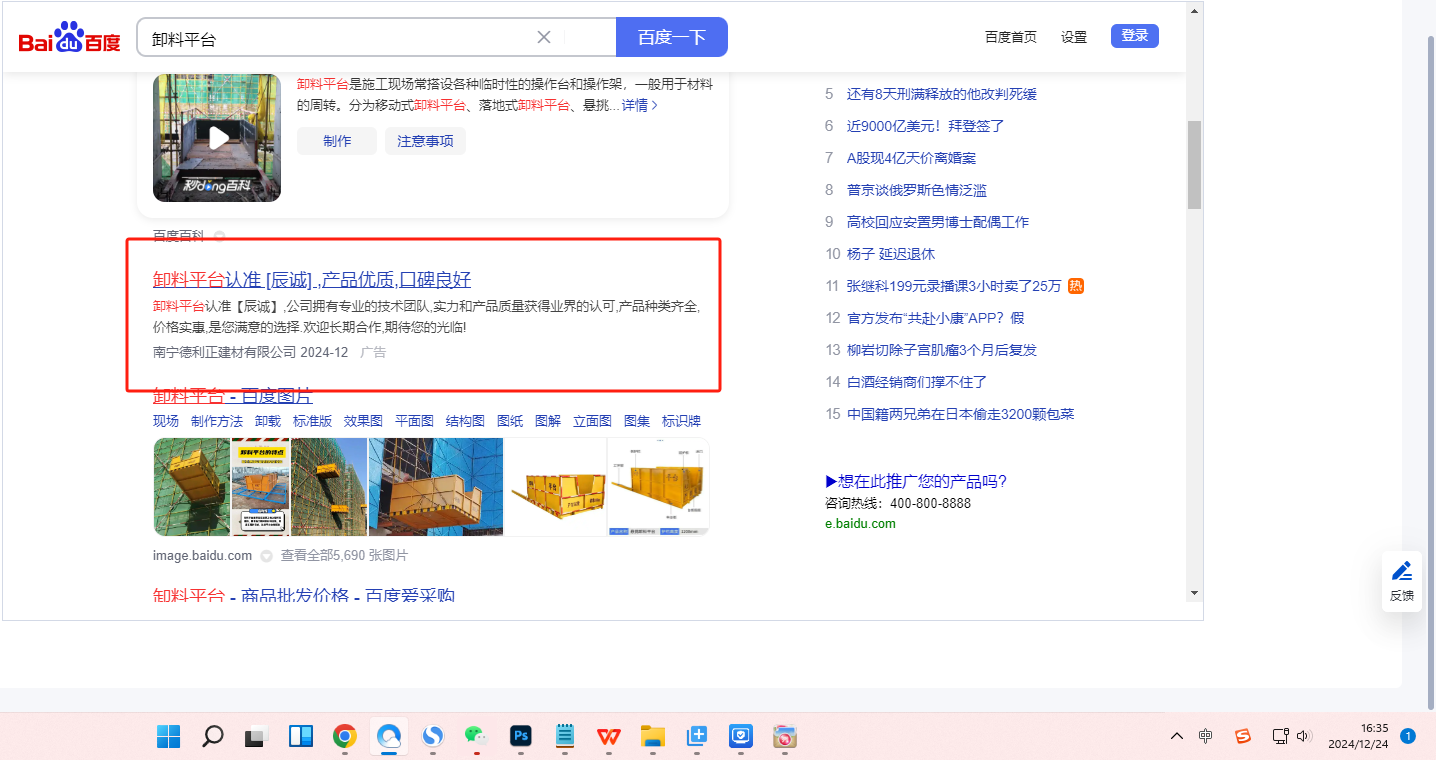Open Windows Search from the taskbar
This screenshot has height=760, width=1436.
tap(212, 737)
